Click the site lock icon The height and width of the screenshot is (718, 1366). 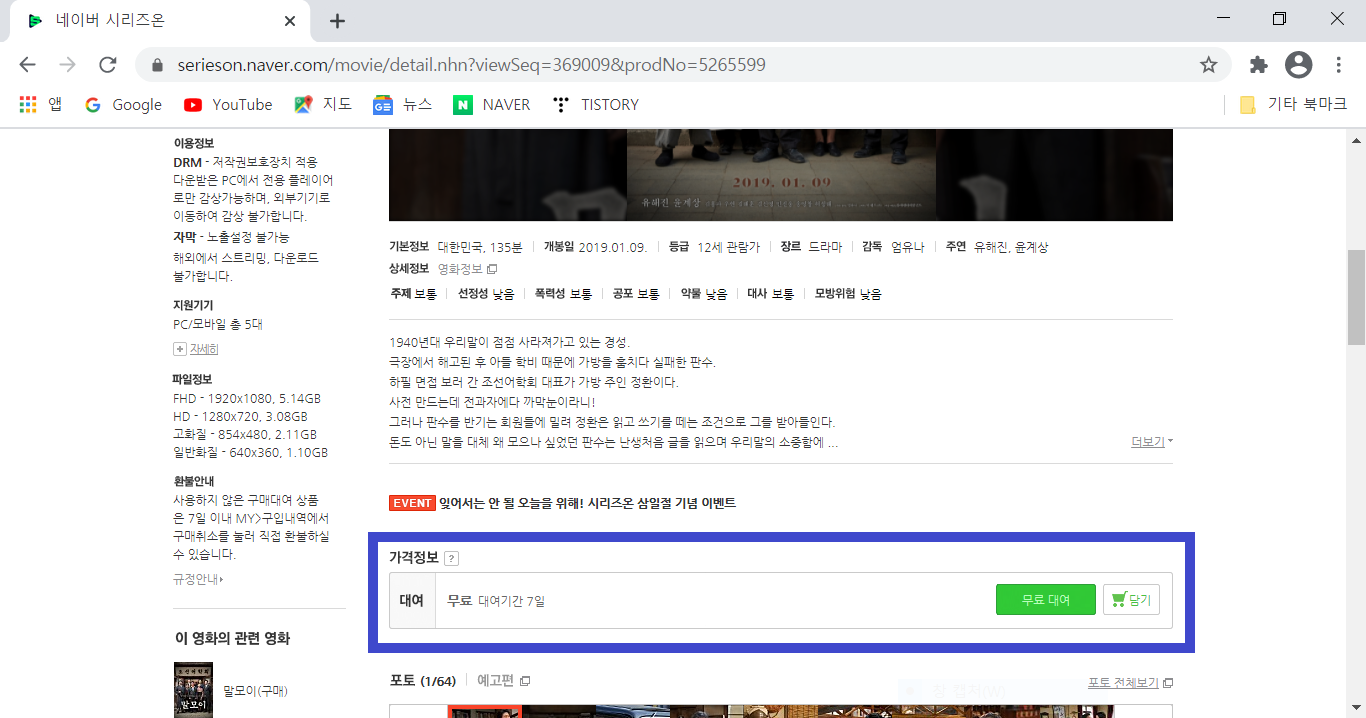coord(156,65)
